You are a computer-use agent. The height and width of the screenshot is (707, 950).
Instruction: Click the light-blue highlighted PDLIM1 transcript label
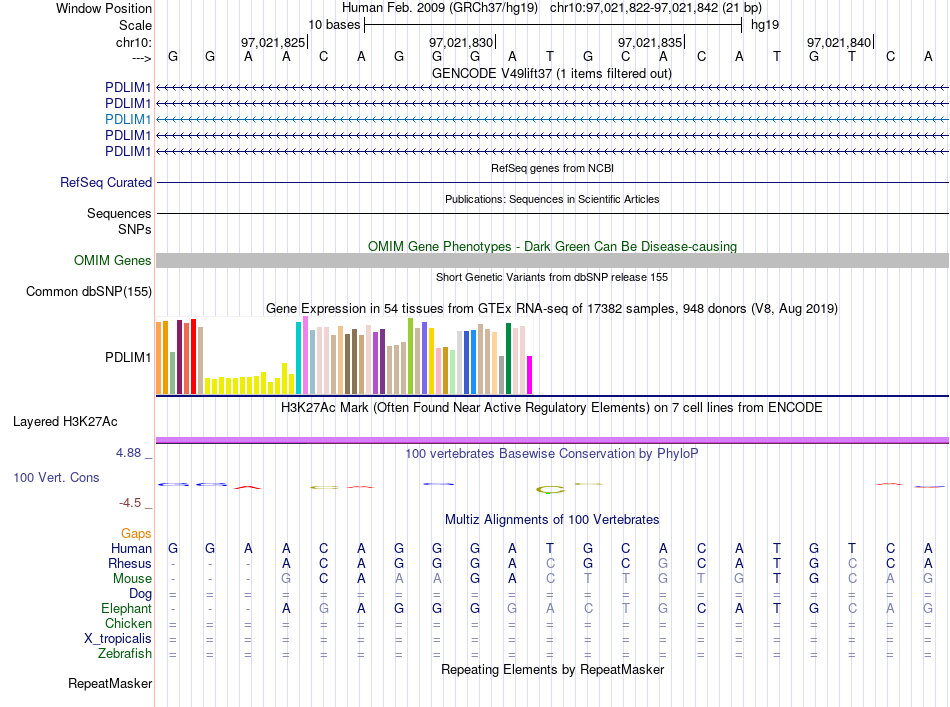[128, 119]
